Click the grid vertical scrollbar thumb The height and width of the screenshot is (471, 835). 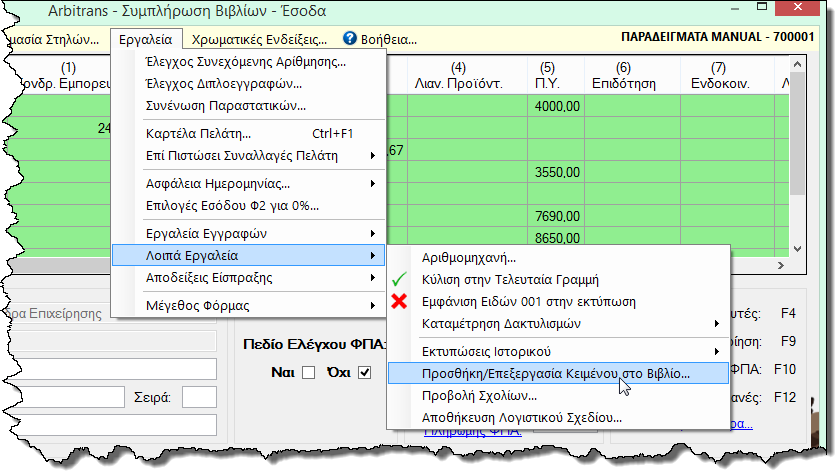(797, 134)
